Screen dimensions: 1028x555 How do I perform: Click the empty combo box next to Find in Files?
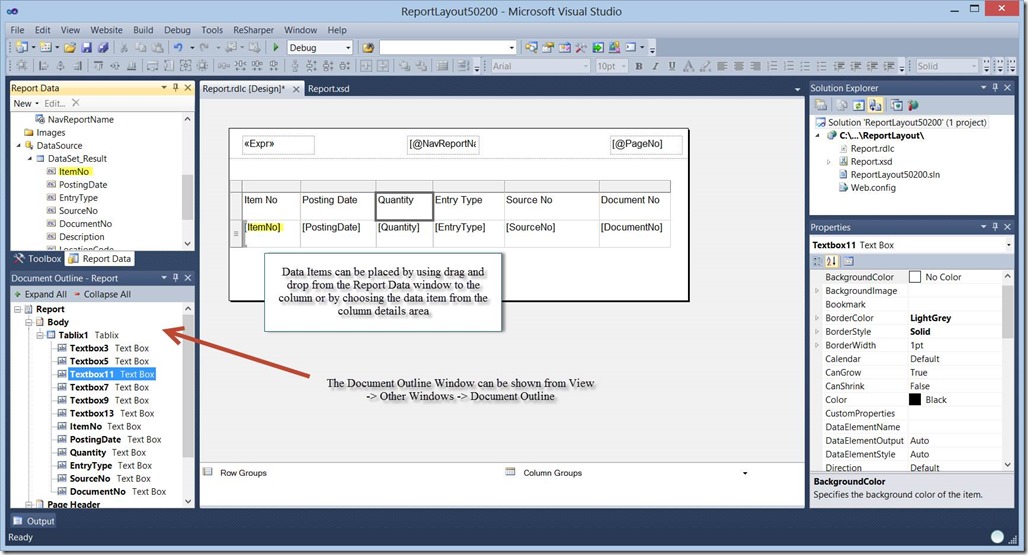coord(448,48)
